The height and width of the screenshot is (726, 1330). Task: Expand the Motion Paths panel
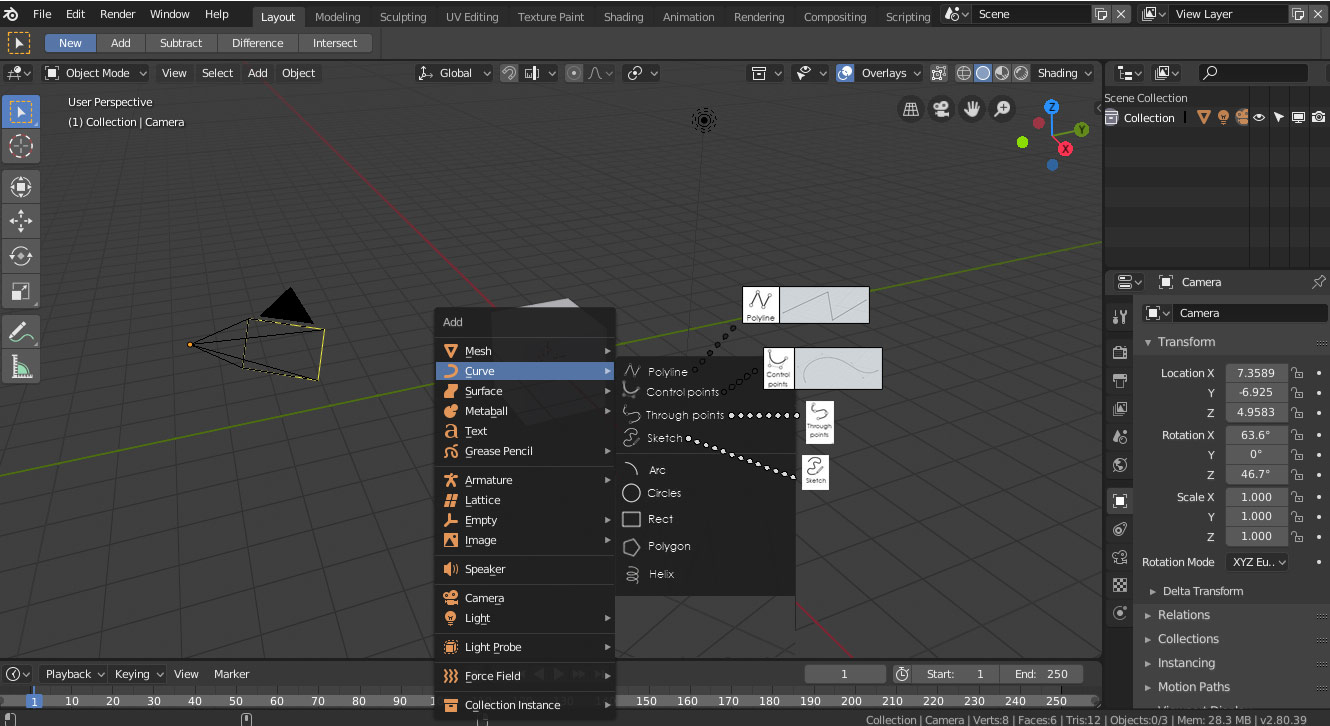pos(1193,687)
